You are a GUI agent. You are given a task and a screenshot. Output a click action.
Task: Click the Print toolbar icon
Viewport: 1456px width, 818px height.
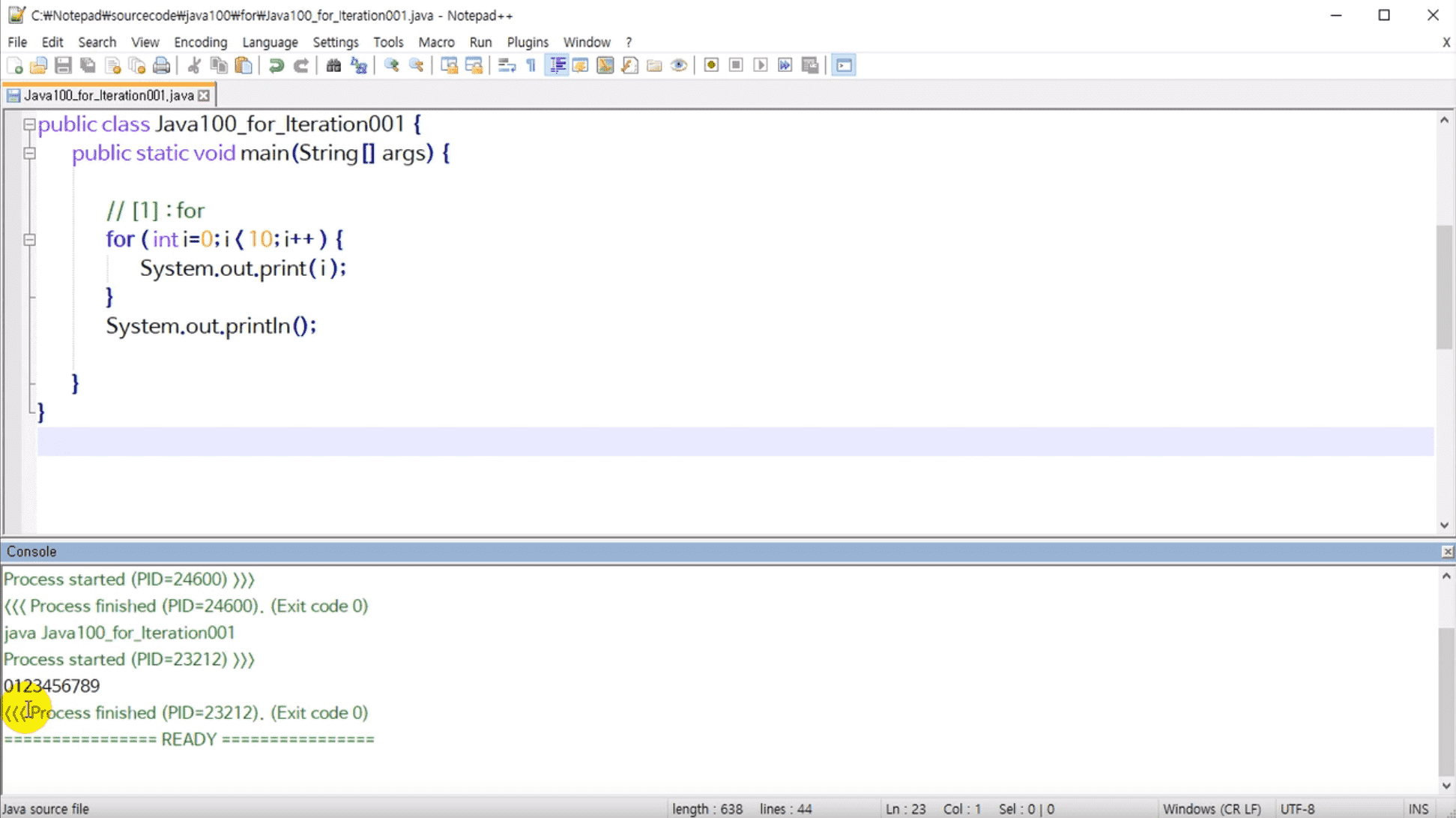161,65
